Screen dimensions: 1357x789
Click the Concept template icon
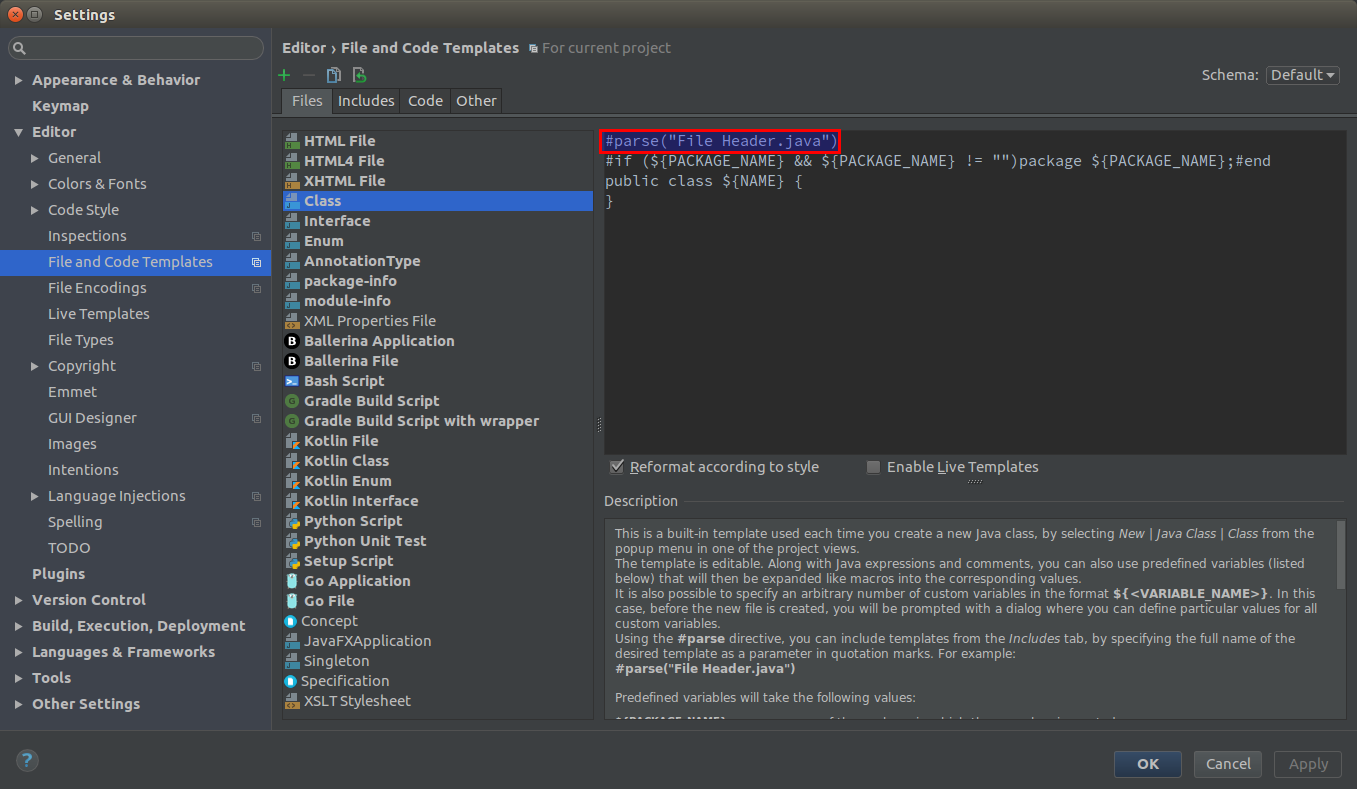(x=291, y=621)
